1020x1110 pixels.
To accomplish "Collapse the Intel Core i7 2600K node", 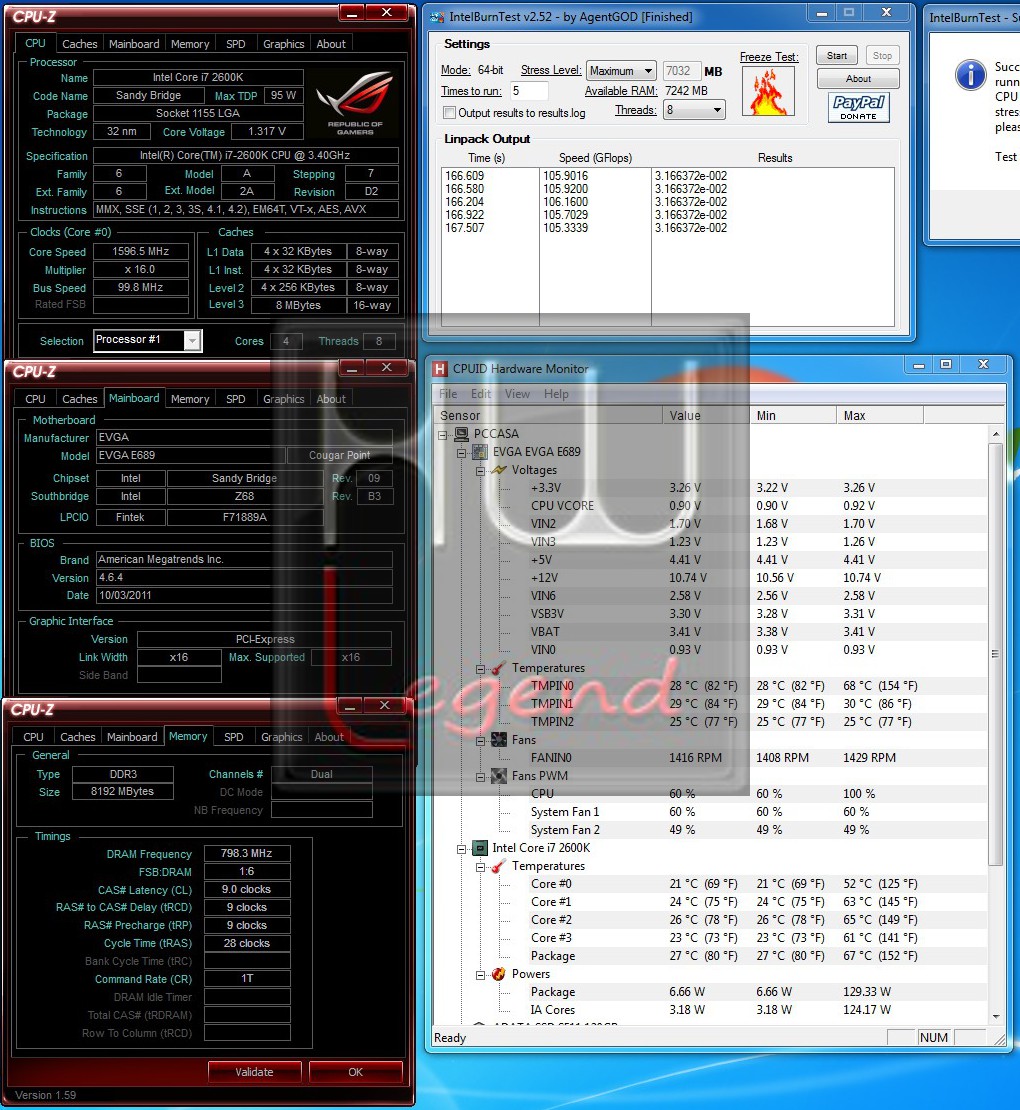I will coord(462,849).
